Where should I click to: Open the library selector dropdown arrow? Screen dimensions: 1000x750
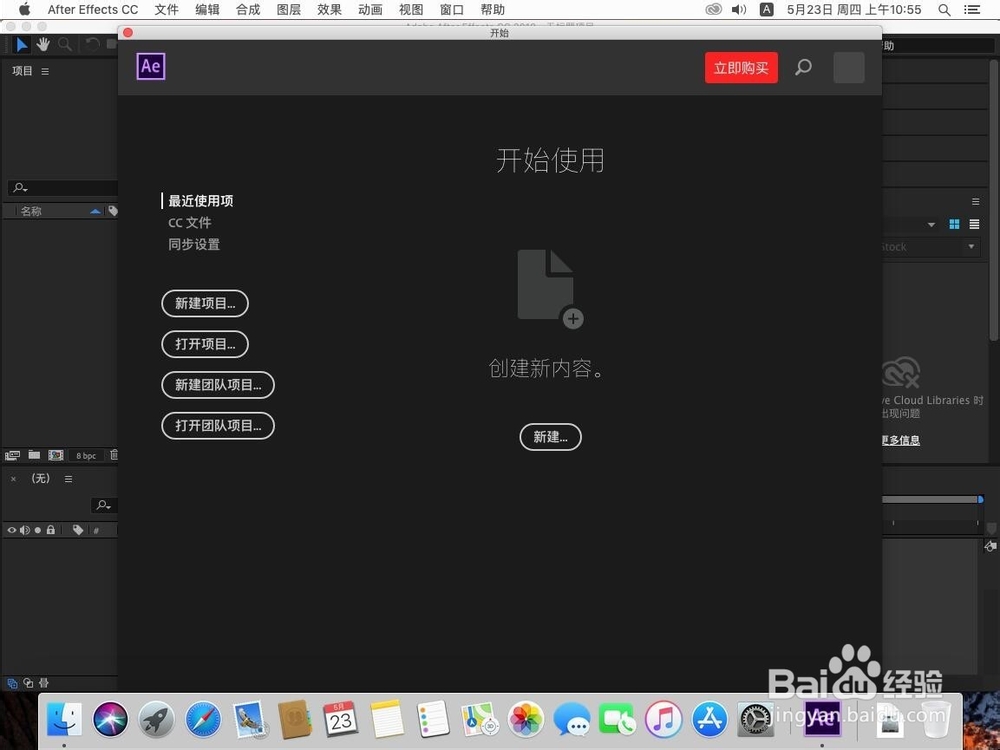click(931, 224)
